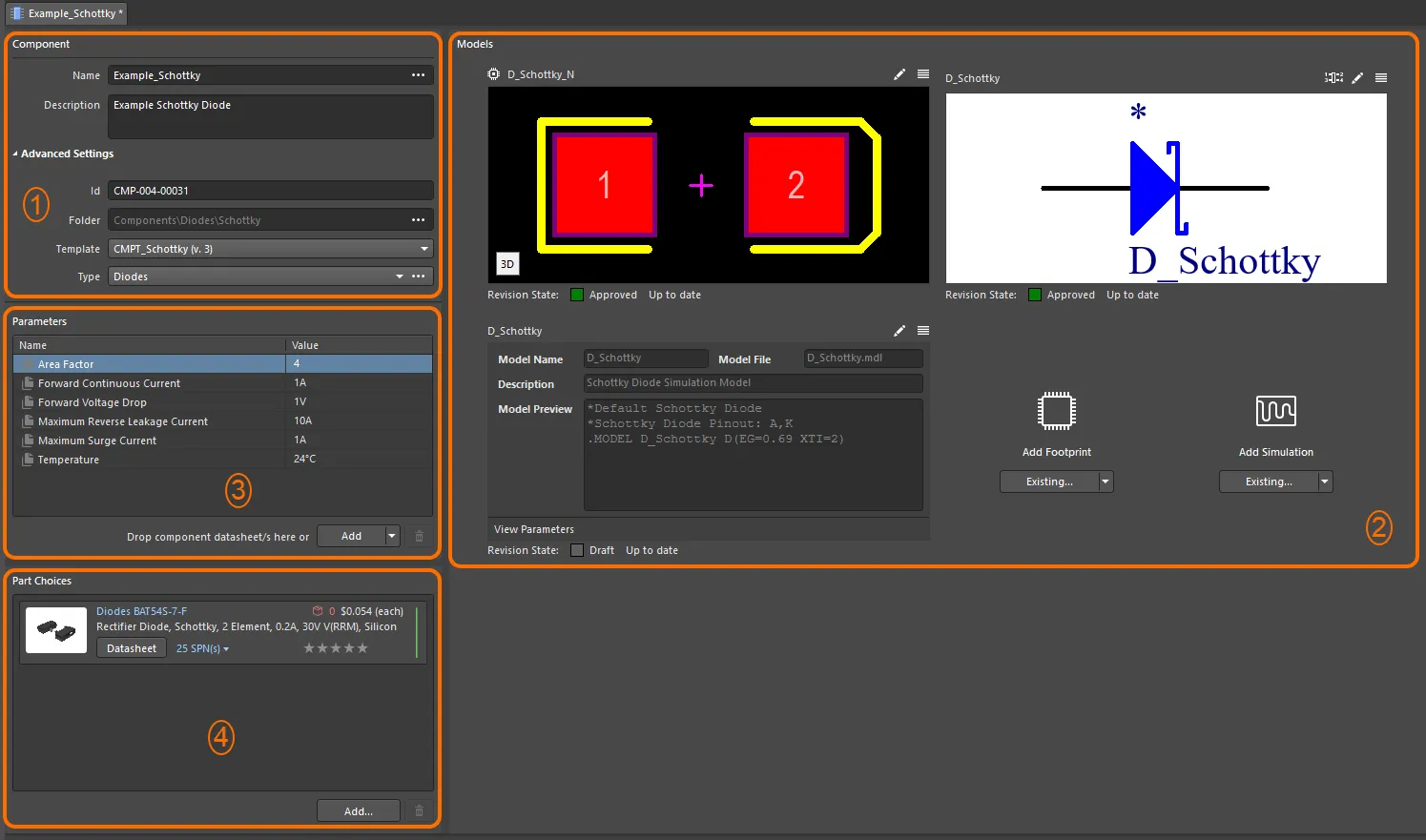Open the D_Schottky_N footprint menu icon
This screenshot has height=840, width=1426.
click(x=922, y=73)
